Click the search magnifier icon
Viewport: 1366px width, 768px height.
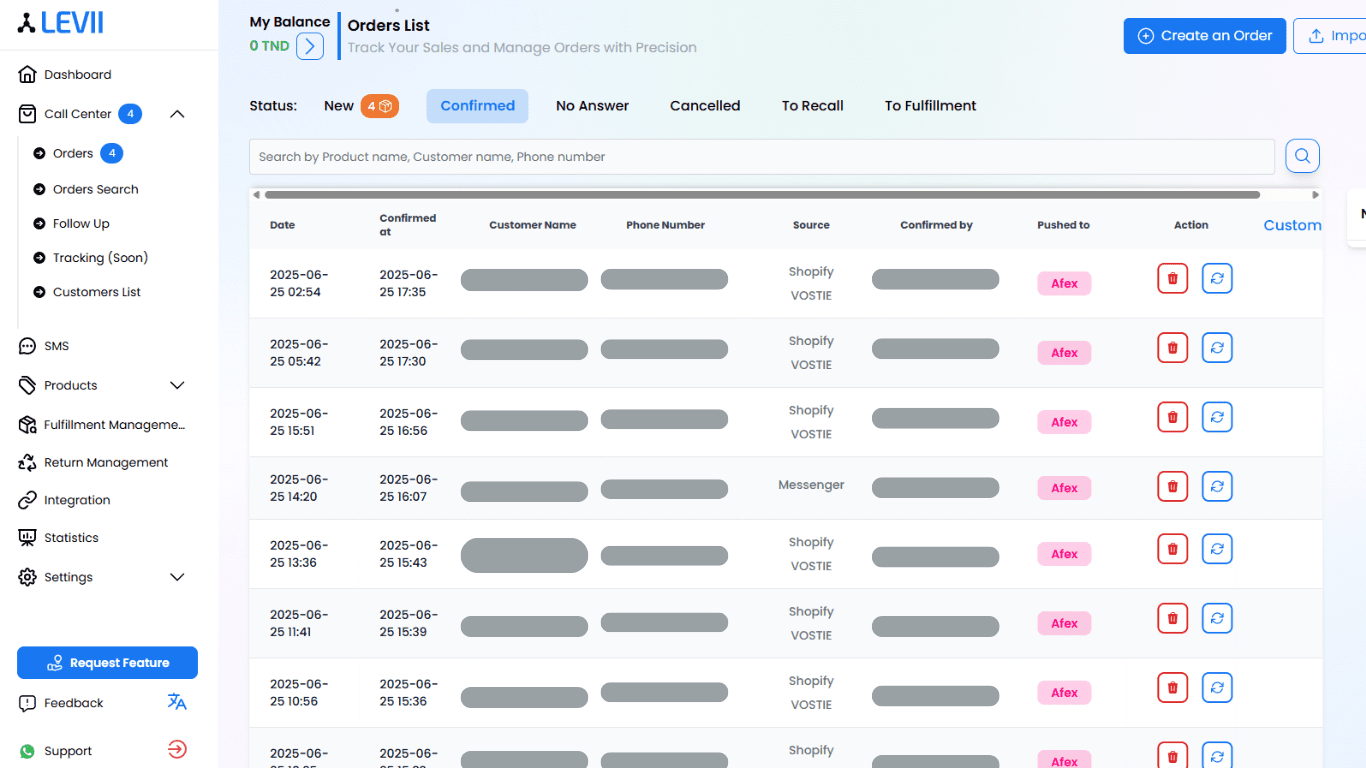coord(1302,155)
